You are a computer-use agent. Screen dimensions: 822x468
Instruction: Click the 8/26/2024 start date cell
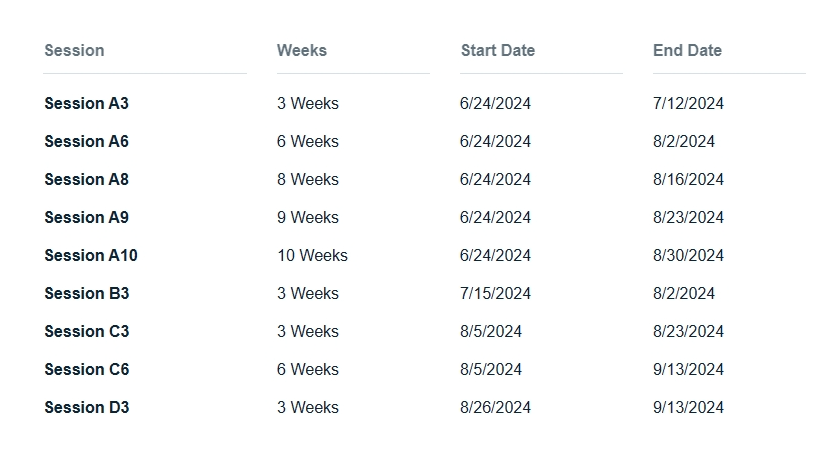(x=496, y=407)
